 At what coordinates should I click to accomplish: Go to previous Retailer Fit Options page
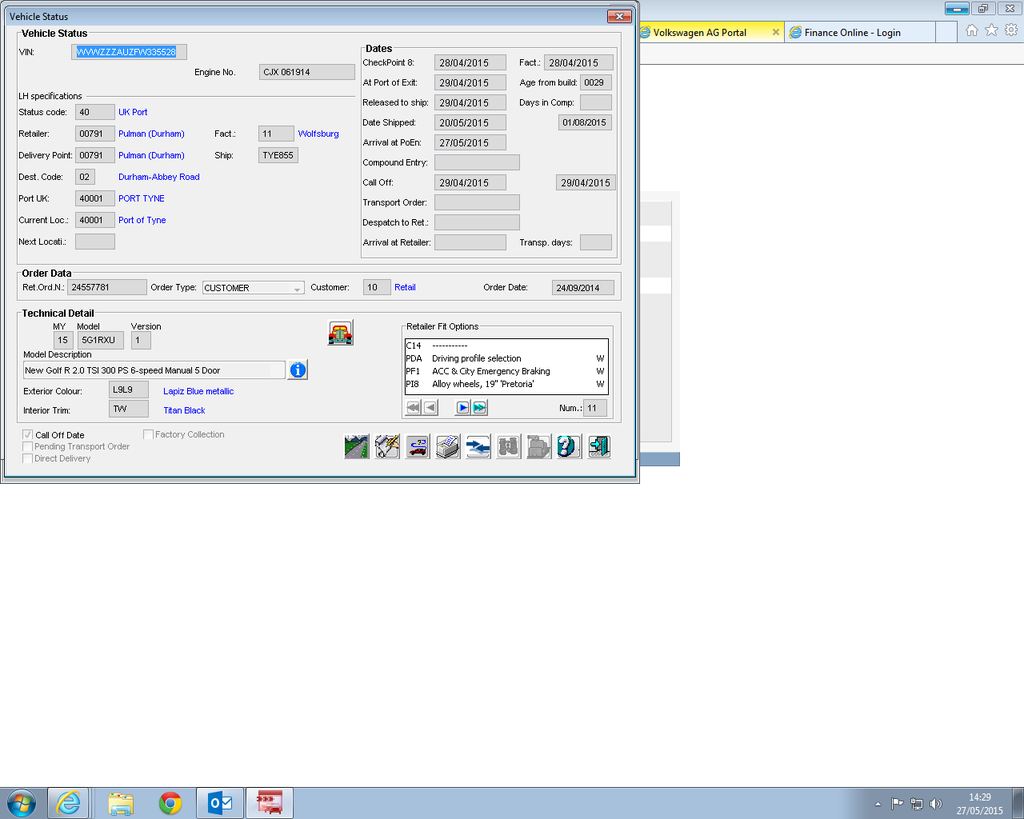(x=430, y=408)
